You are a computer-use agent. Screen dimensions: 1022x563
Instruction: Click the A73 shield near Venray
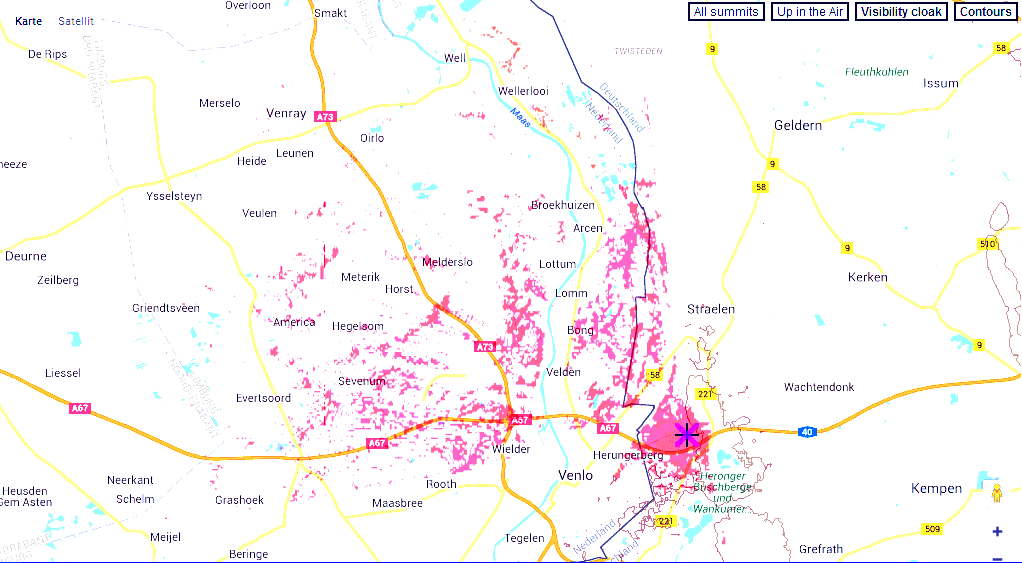pyautogui.click(x=325, y=117)
